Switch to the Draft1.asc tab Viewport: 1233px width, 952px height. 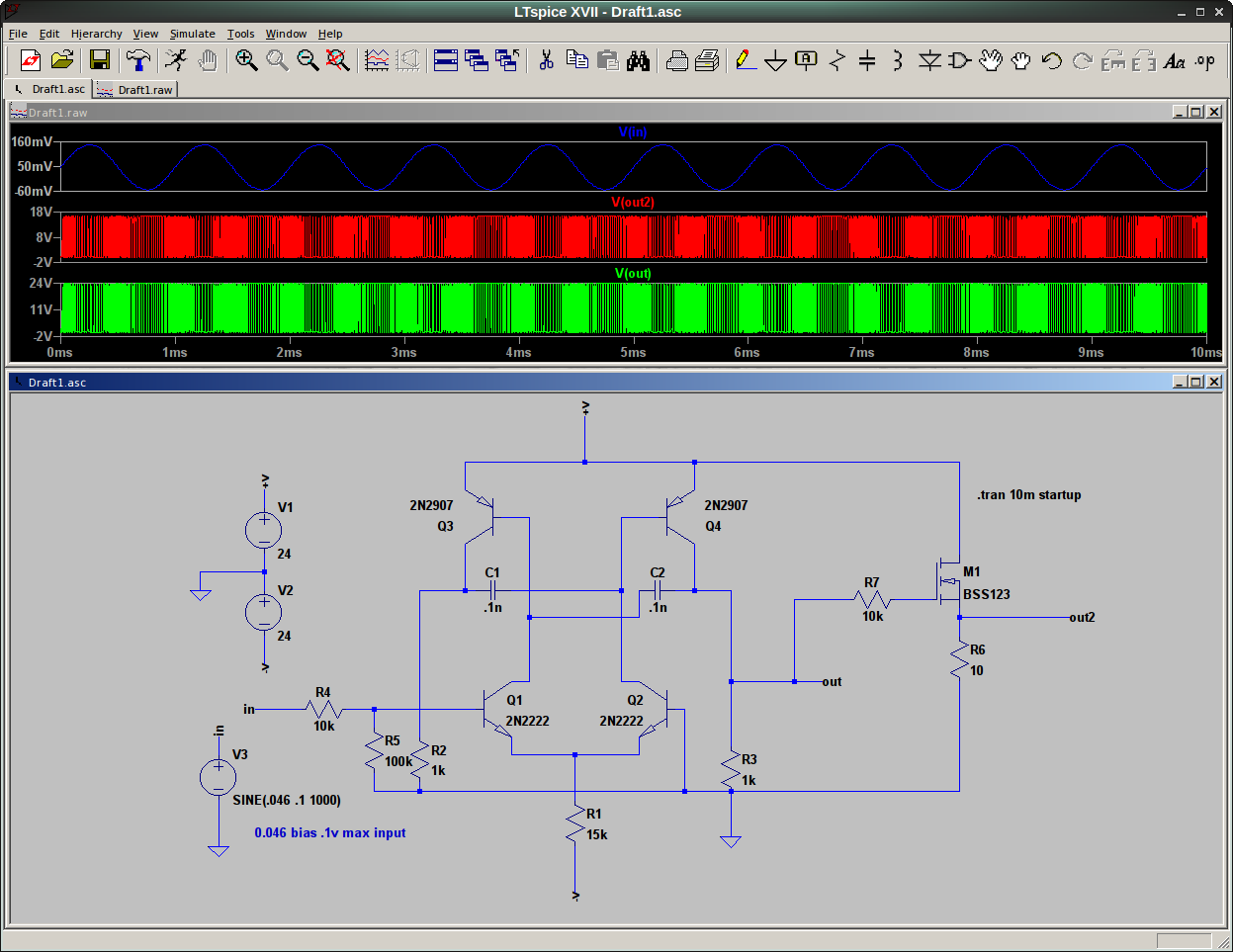(48, 89)
